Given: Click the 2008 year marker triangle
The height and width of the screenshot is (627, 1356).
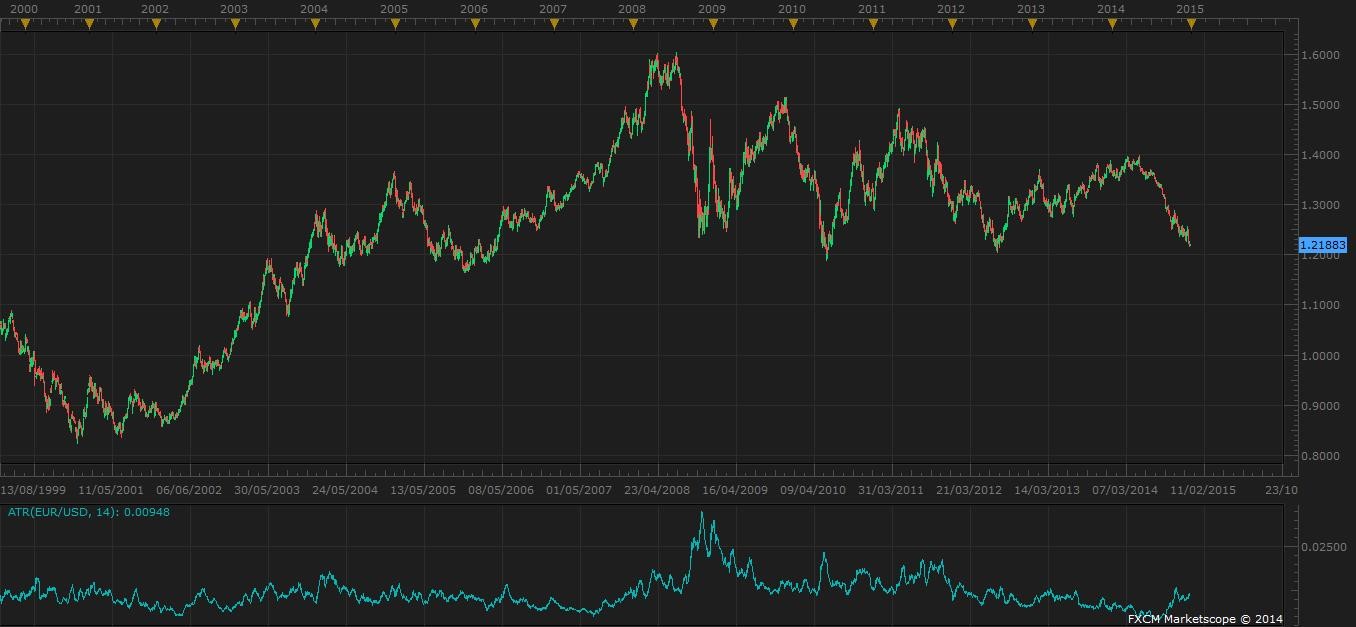Looking at the screenshot, I should (x=633, y=24).
